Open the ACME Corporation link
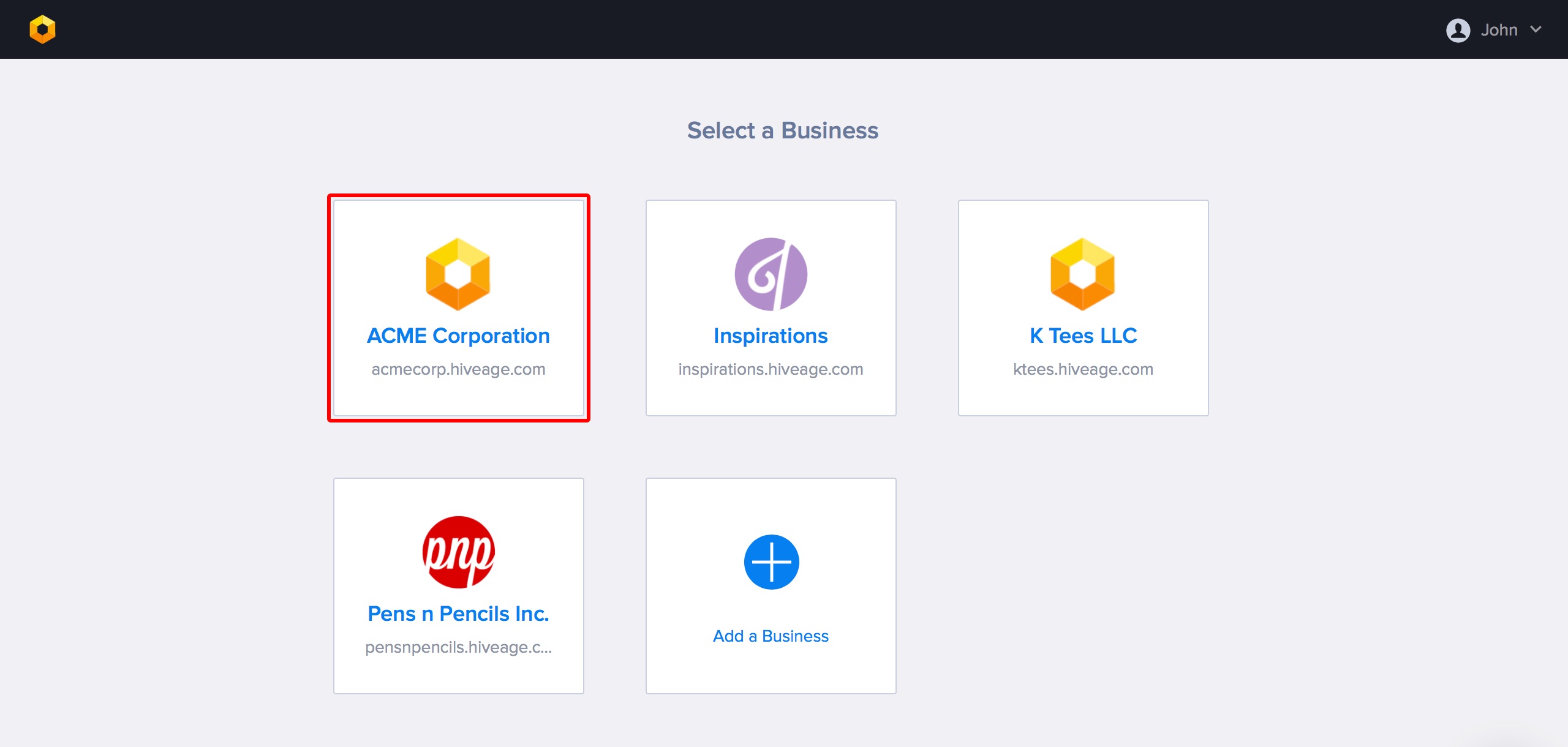 click(x=458, y=336)
